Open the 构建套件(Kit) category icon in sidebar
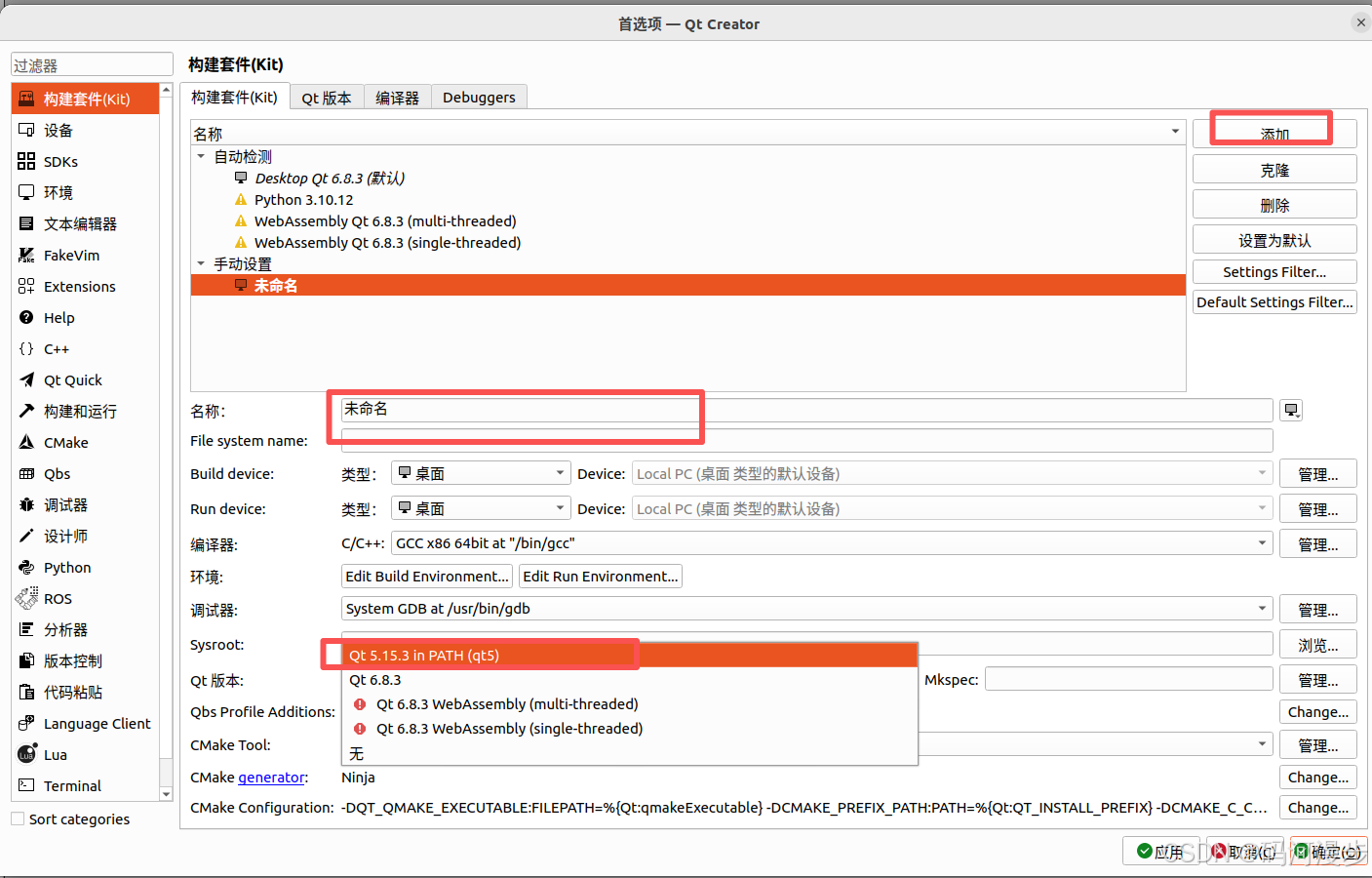The image size is (1372, 878). tap(26, 99)
